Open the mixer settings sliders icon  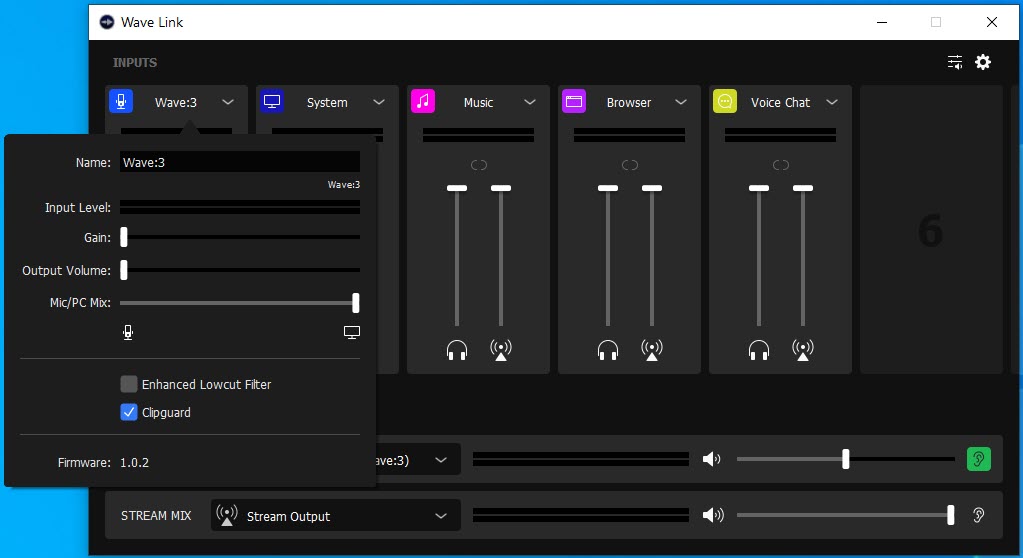(954, 62)
